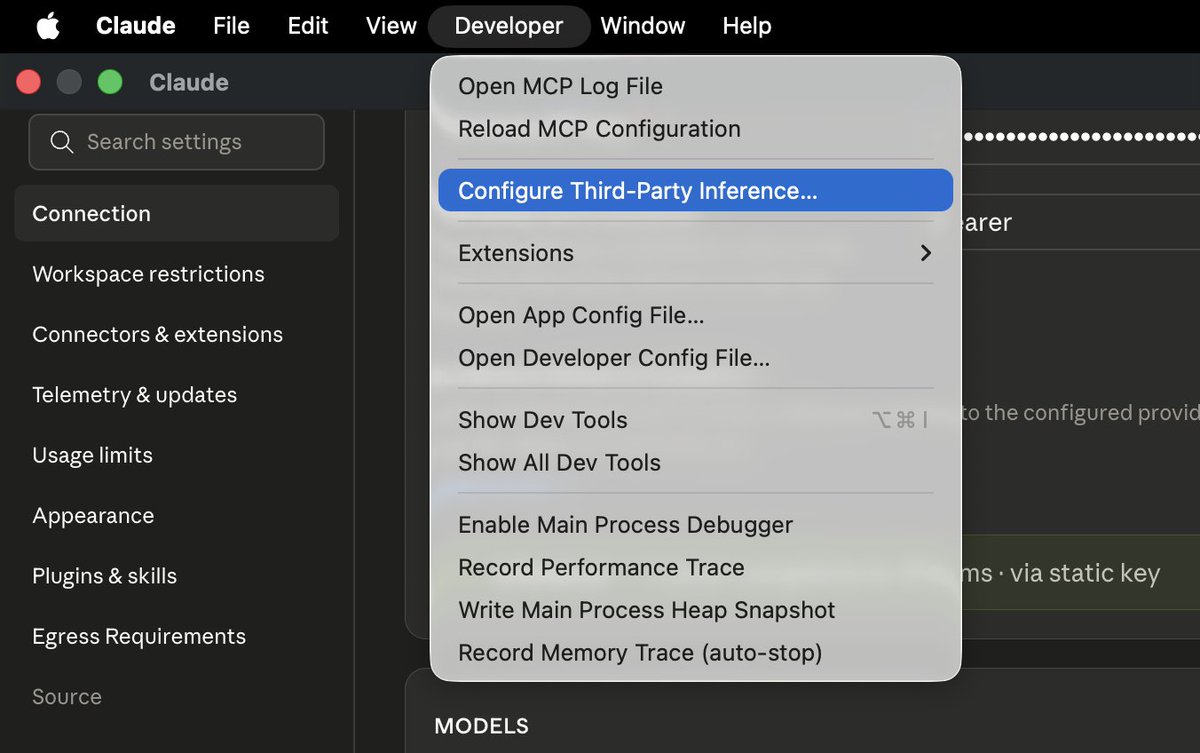Choose Record Performance Trace
Viewport: 1200px width, 753px height.
click(695, 567)
